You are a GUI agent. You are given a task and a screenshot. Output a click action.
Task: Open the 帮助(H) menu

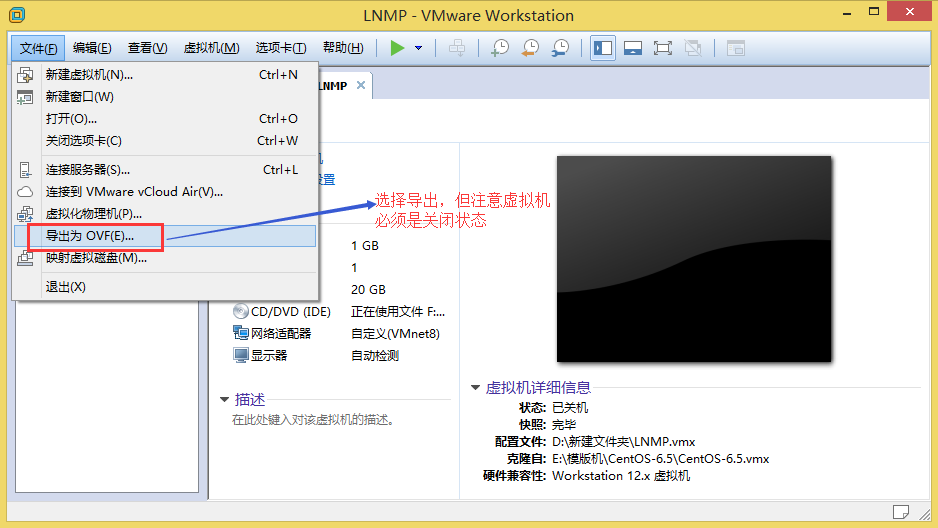[343, 48]
